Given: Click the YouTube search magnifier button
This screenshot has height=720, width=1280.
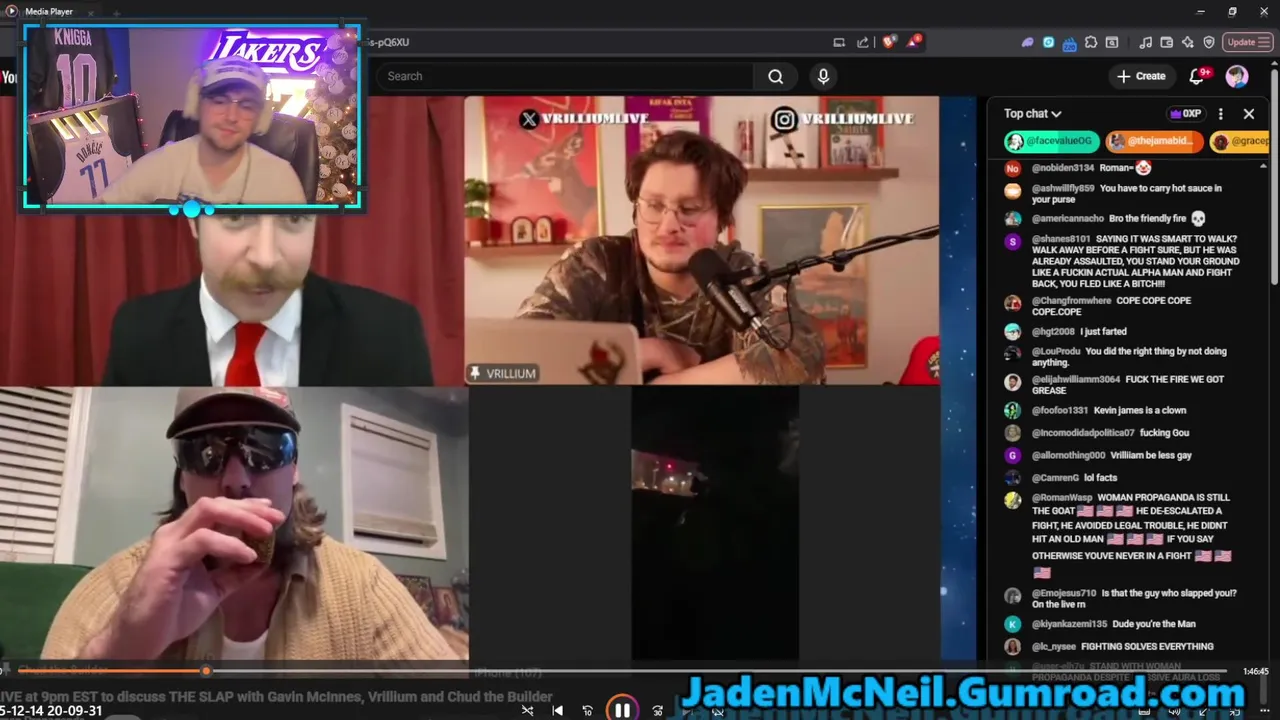Looking at the screenshot, I should 775,76.
